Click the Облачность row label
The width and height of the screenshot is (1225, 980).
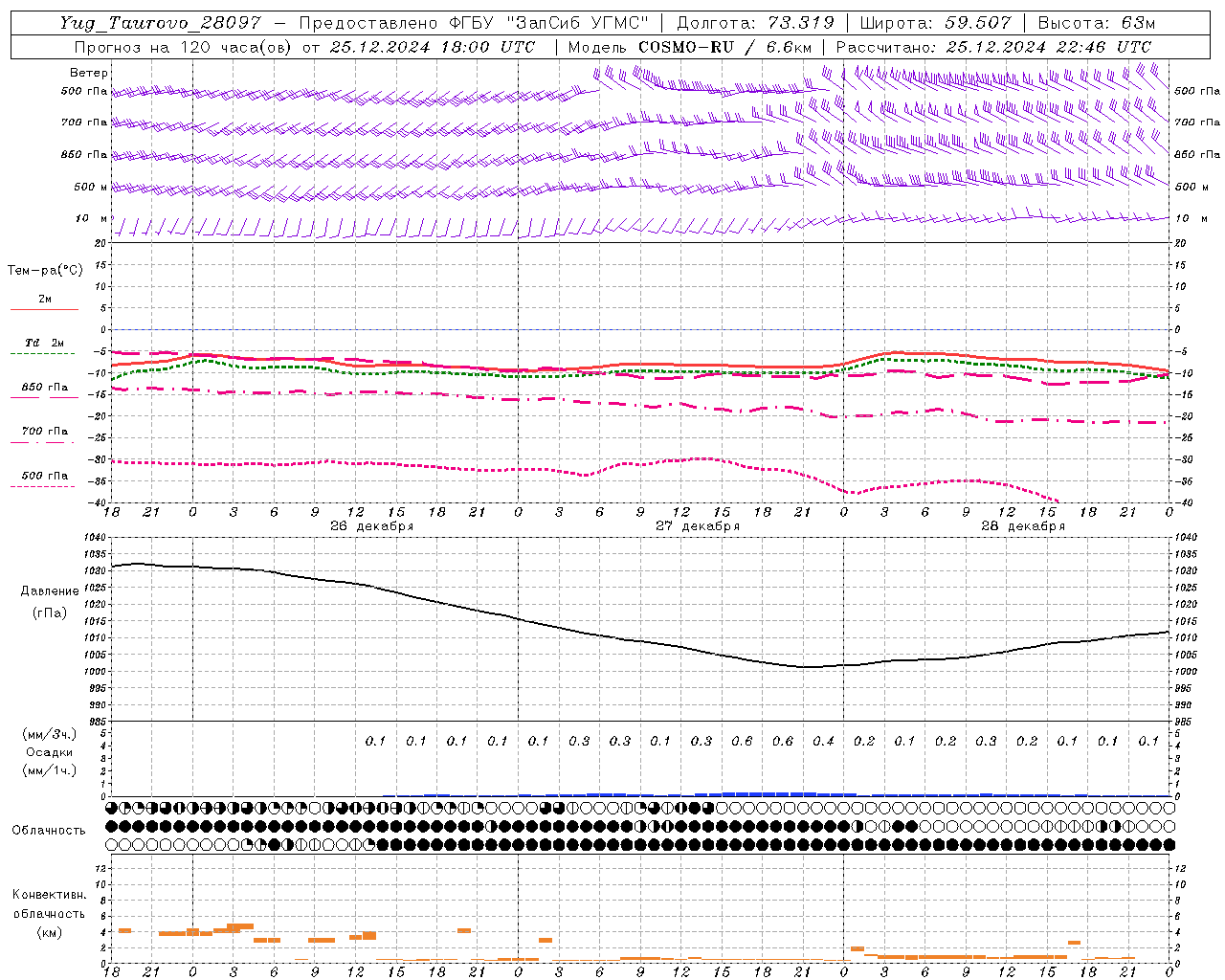coord(49,831)
